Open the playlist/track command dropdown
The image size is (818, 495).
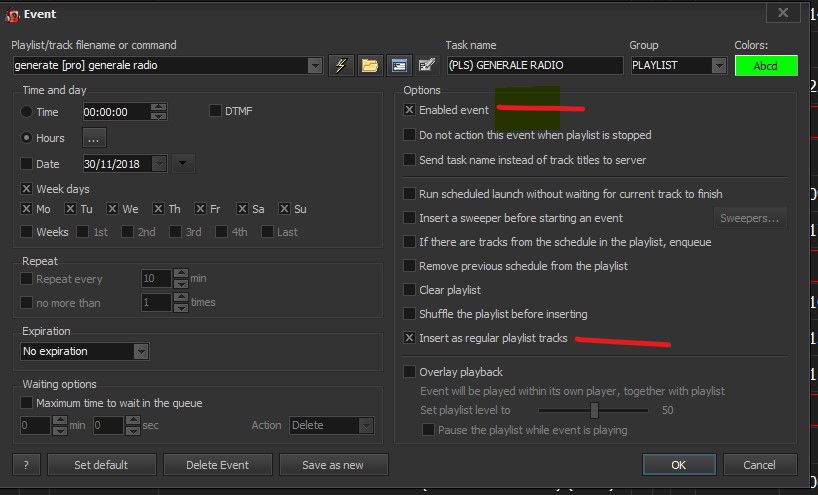(x=315, y=65)
